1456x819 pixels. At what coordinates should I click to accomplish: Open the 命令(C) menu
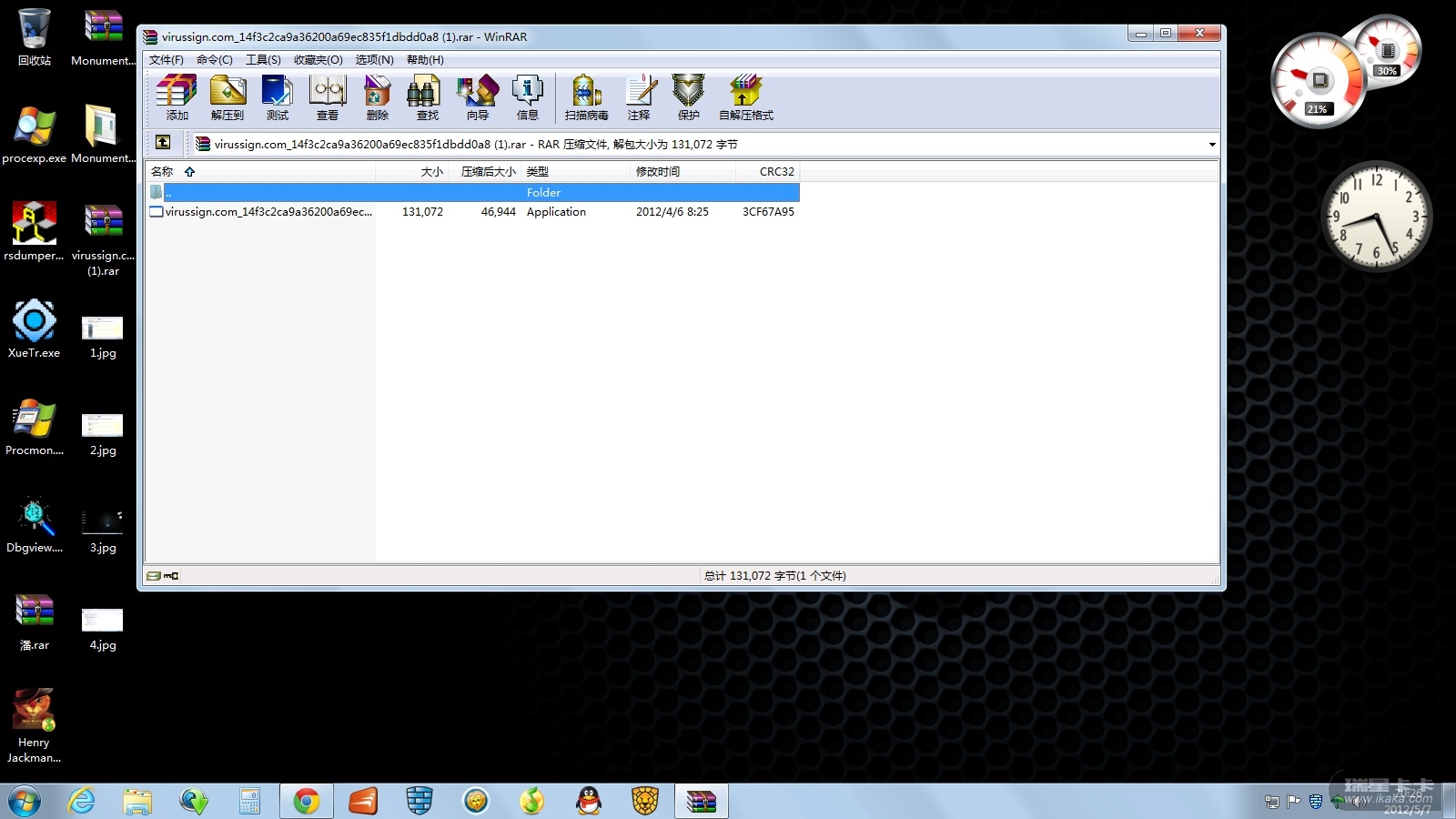pyautogui.click(x=215, y=60)
